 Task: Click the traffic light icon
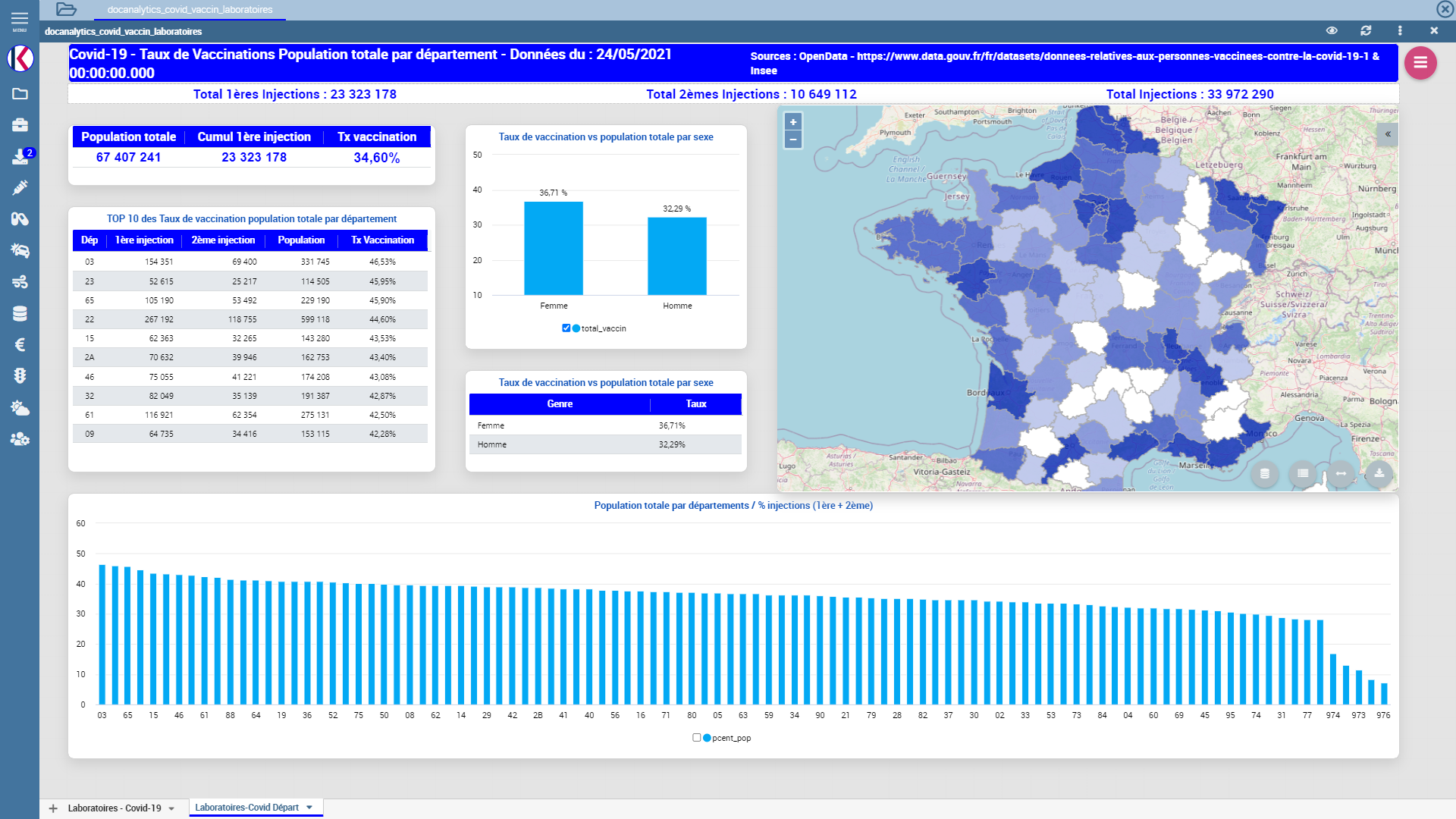tap(20, 376)
